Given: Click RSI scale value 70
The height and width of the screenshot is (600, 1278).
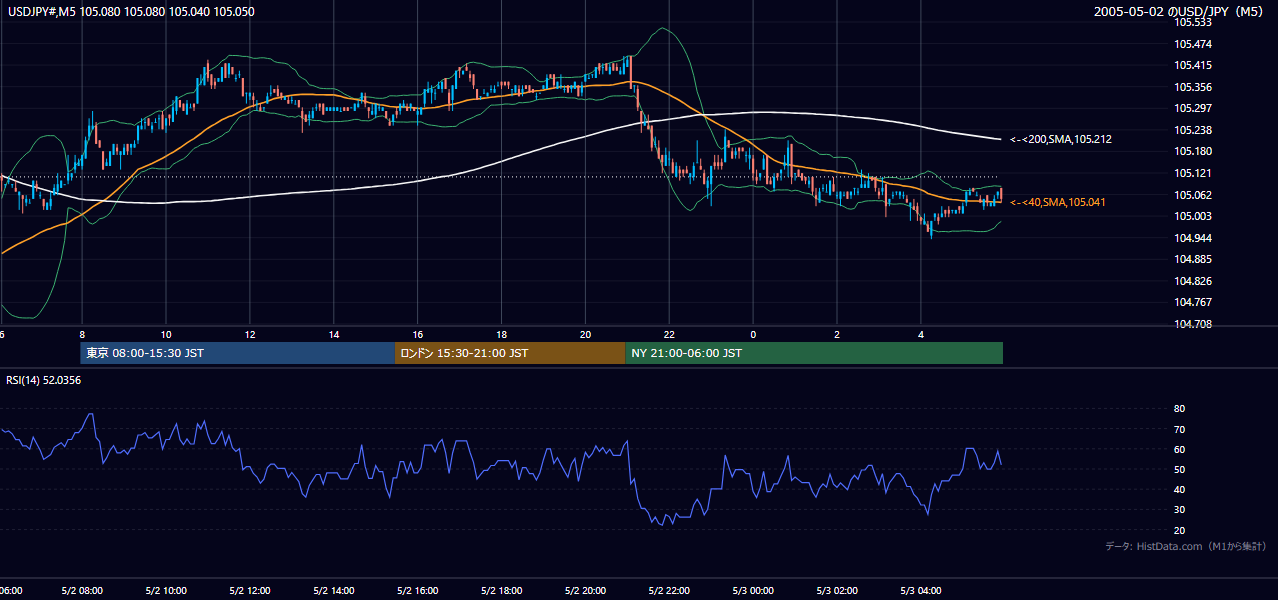Looking at the screenshot, I should tap(1180, 429).
